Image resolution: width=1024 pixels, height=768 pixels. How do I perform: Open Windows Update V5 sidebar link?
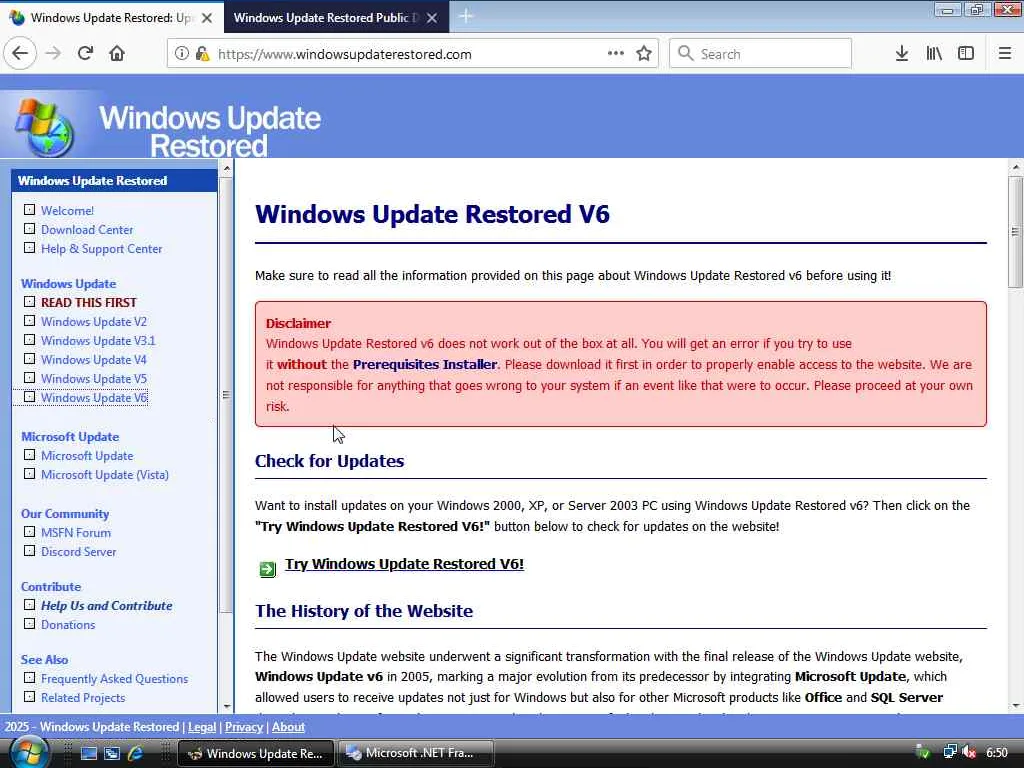(x=94, y=378)
